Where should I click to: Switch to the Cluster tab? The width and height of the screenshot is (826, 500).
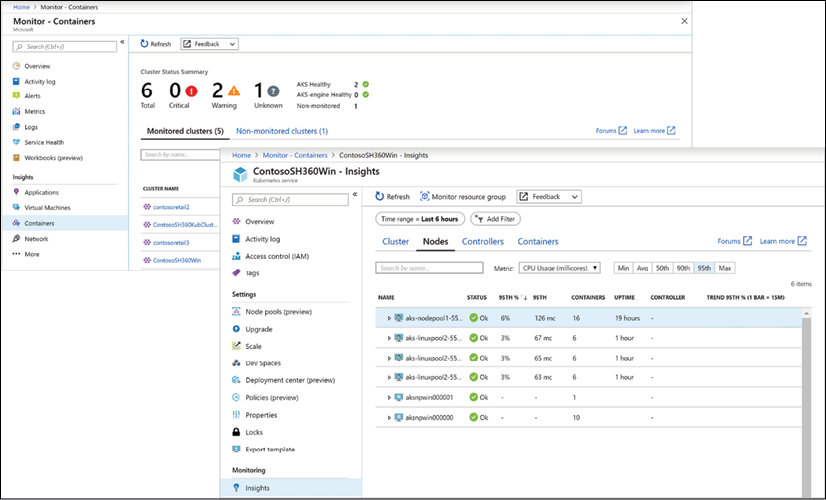click(x=396, y=242)
